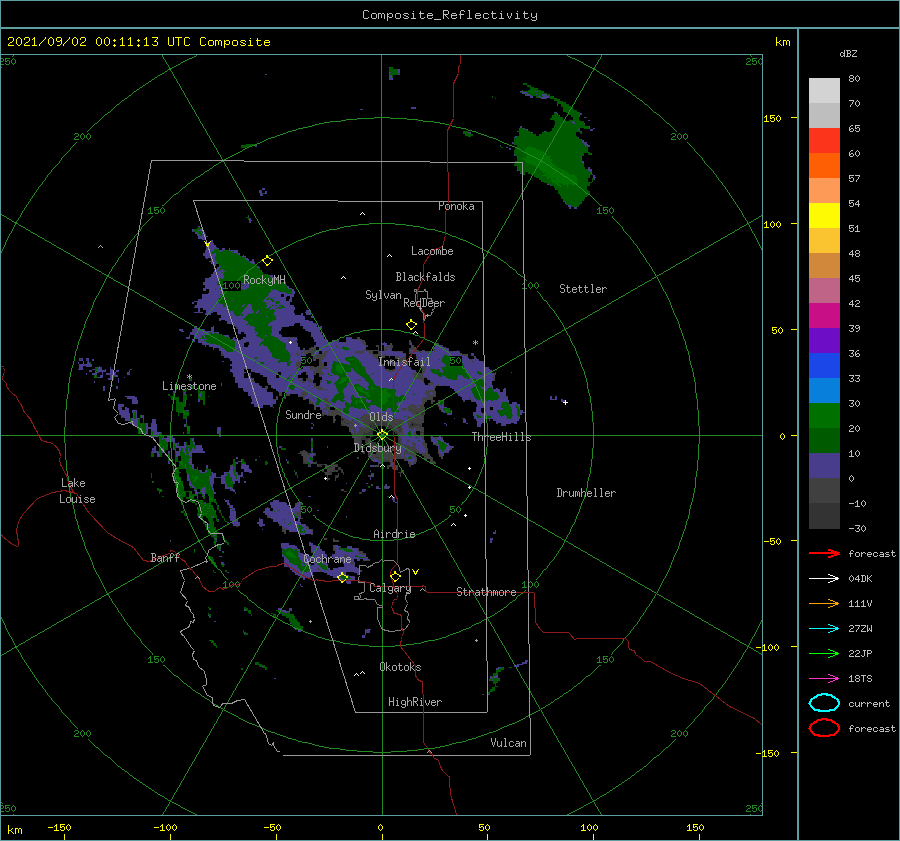The width and height of the screenshot is (900, 841).
Task: Click the Airdrie label
Action: click(394, 534)
